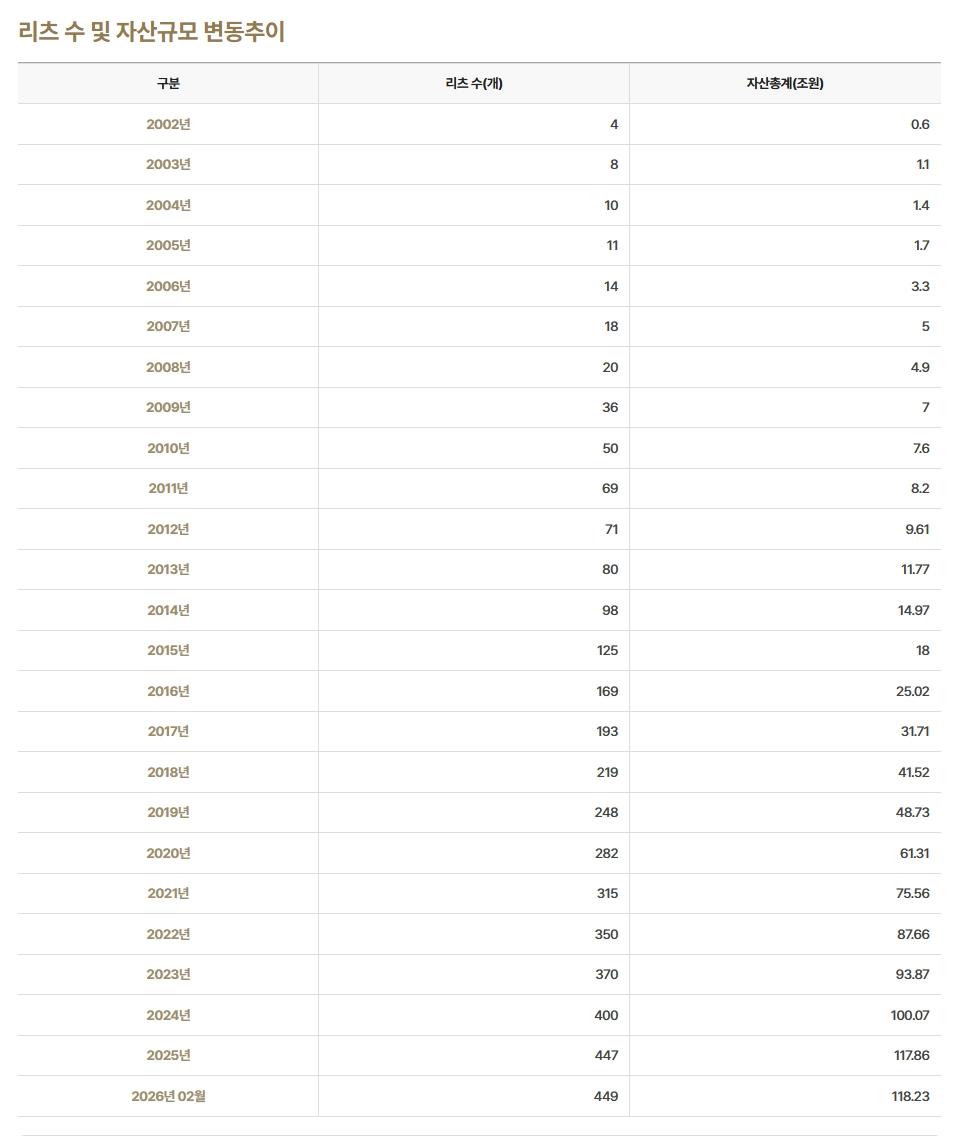973x1136 pixels.
Task: Select the 2008년 row label
Action: (168, 367)
